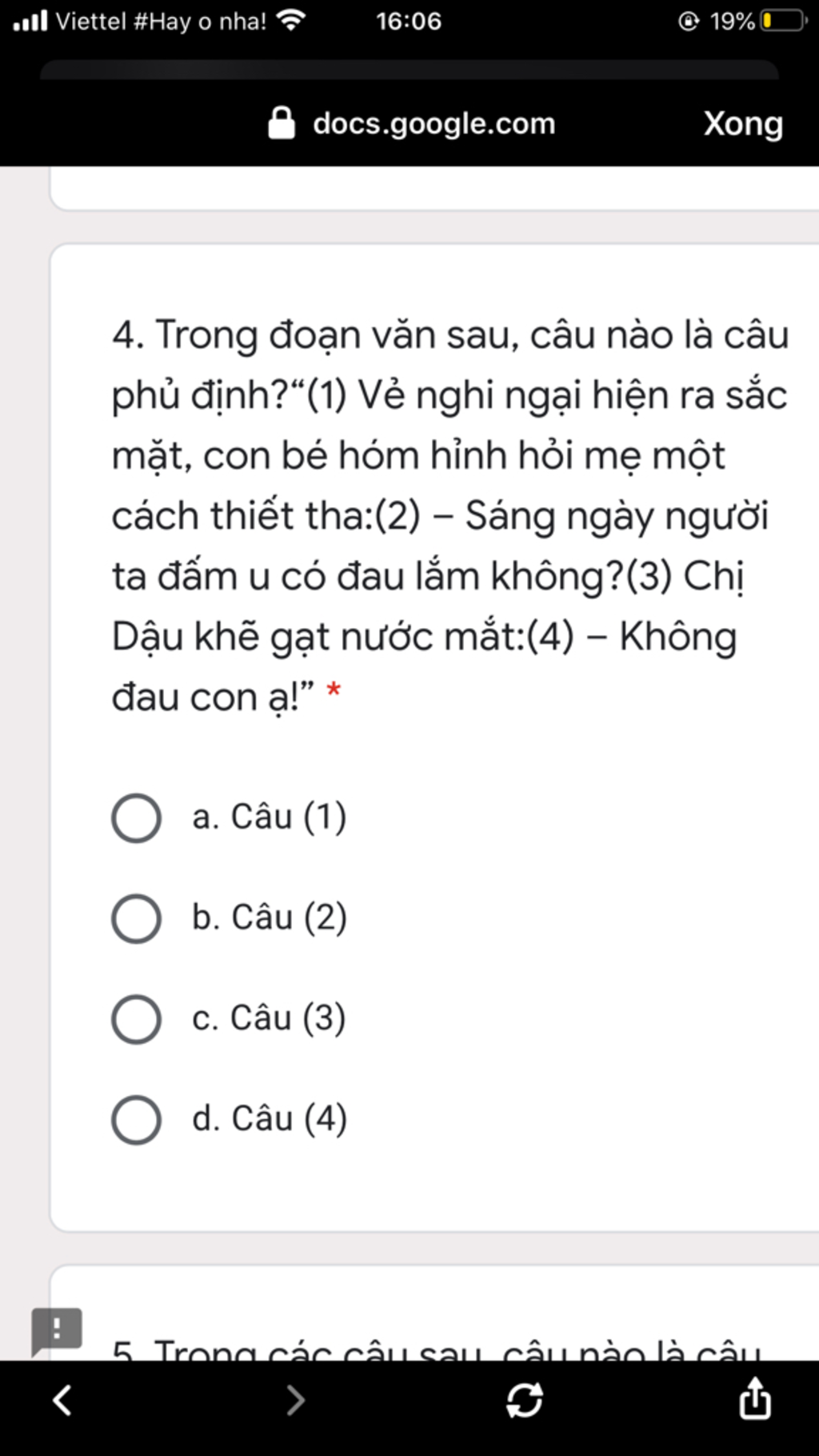Select radio option a. Câu (1)
This screenshot has height=1456, width=819.
pos(136,818)
